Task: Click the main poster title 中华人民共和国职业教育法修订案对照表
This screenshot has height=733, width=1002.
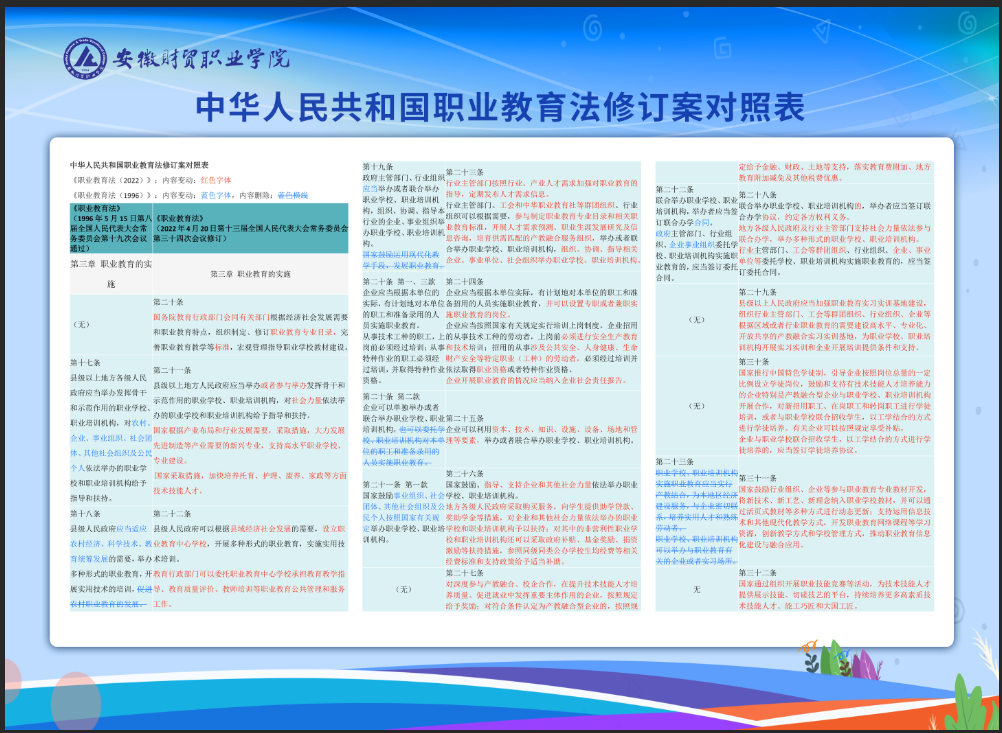Action: (x=500, y=106)
